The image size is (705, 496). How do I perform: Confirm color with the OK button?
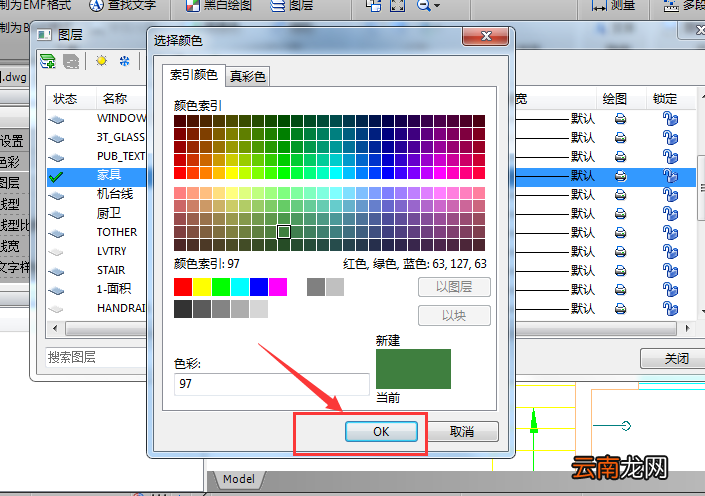click(x=381, y=432)
